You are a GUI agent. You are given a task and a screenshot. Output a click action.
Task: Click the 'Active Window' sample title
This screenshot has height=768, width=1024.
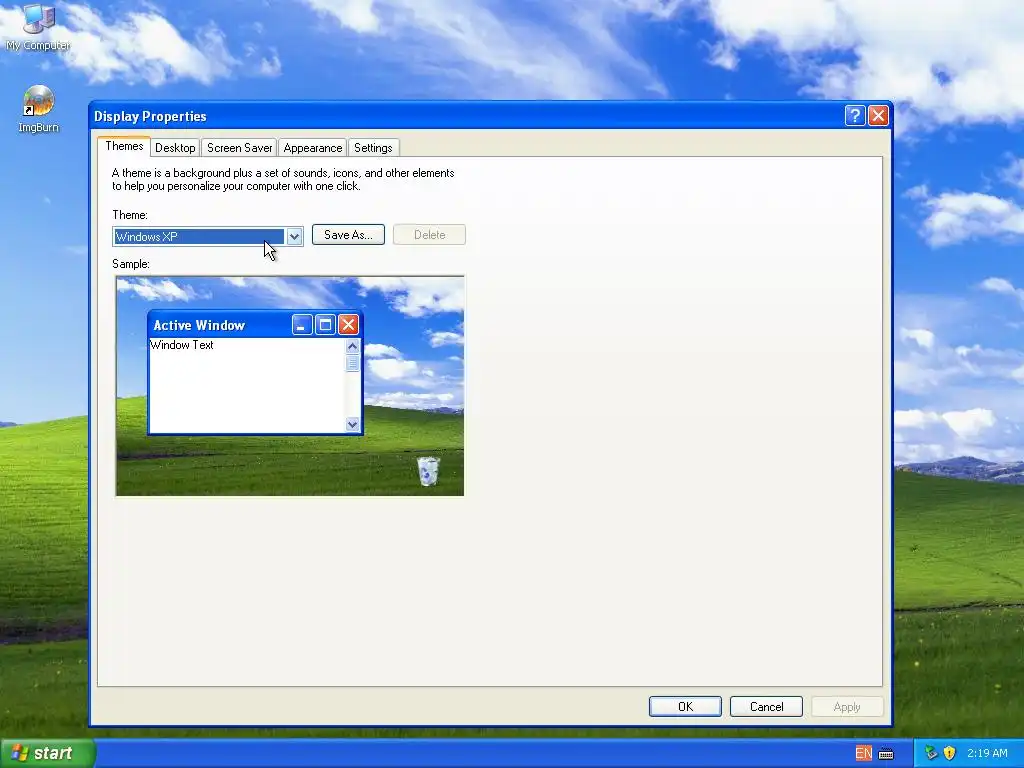tap(199, 325)
